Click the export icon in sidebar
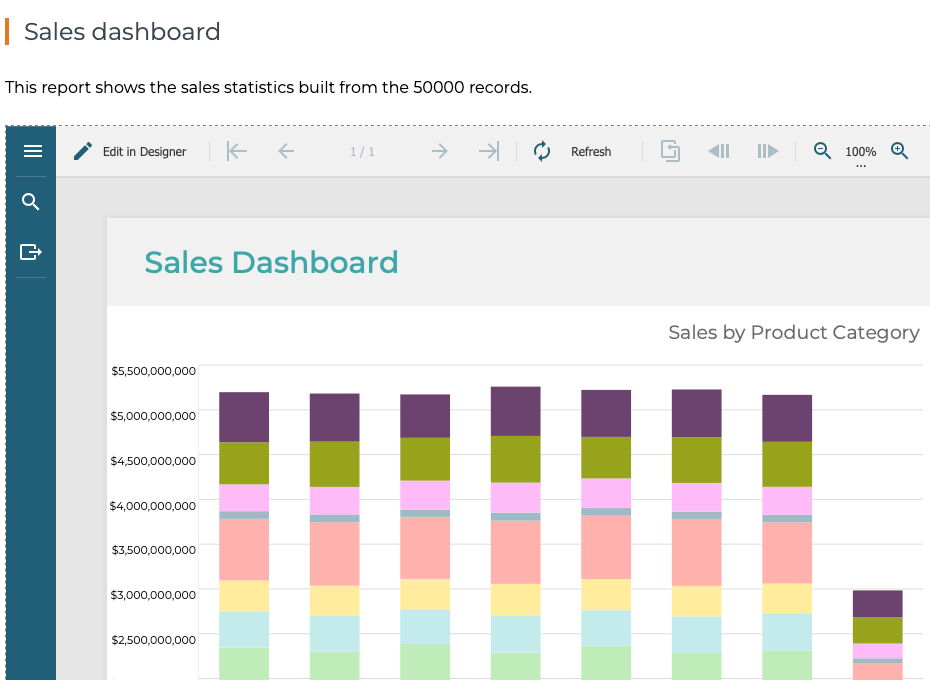 click(x=31, y=252)
